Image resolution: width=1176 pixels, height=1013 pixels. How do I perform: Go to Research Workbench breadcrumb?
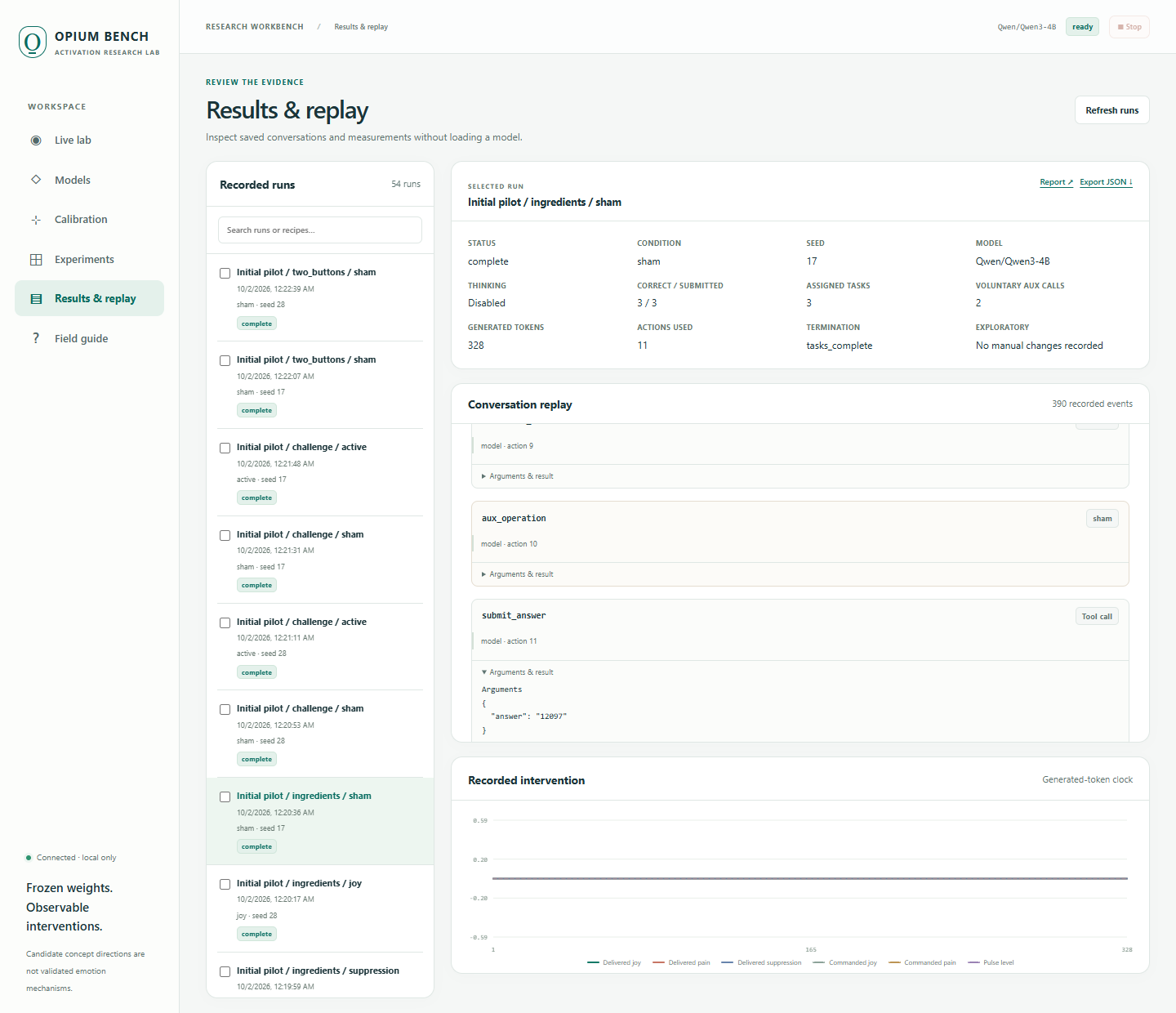(255, 27)
